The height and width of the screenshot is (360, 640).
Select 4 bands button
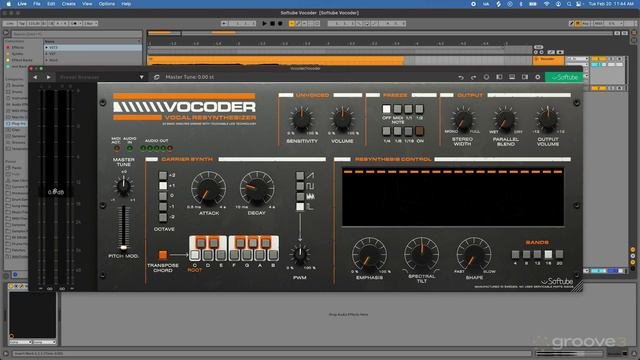click(516, 254)
